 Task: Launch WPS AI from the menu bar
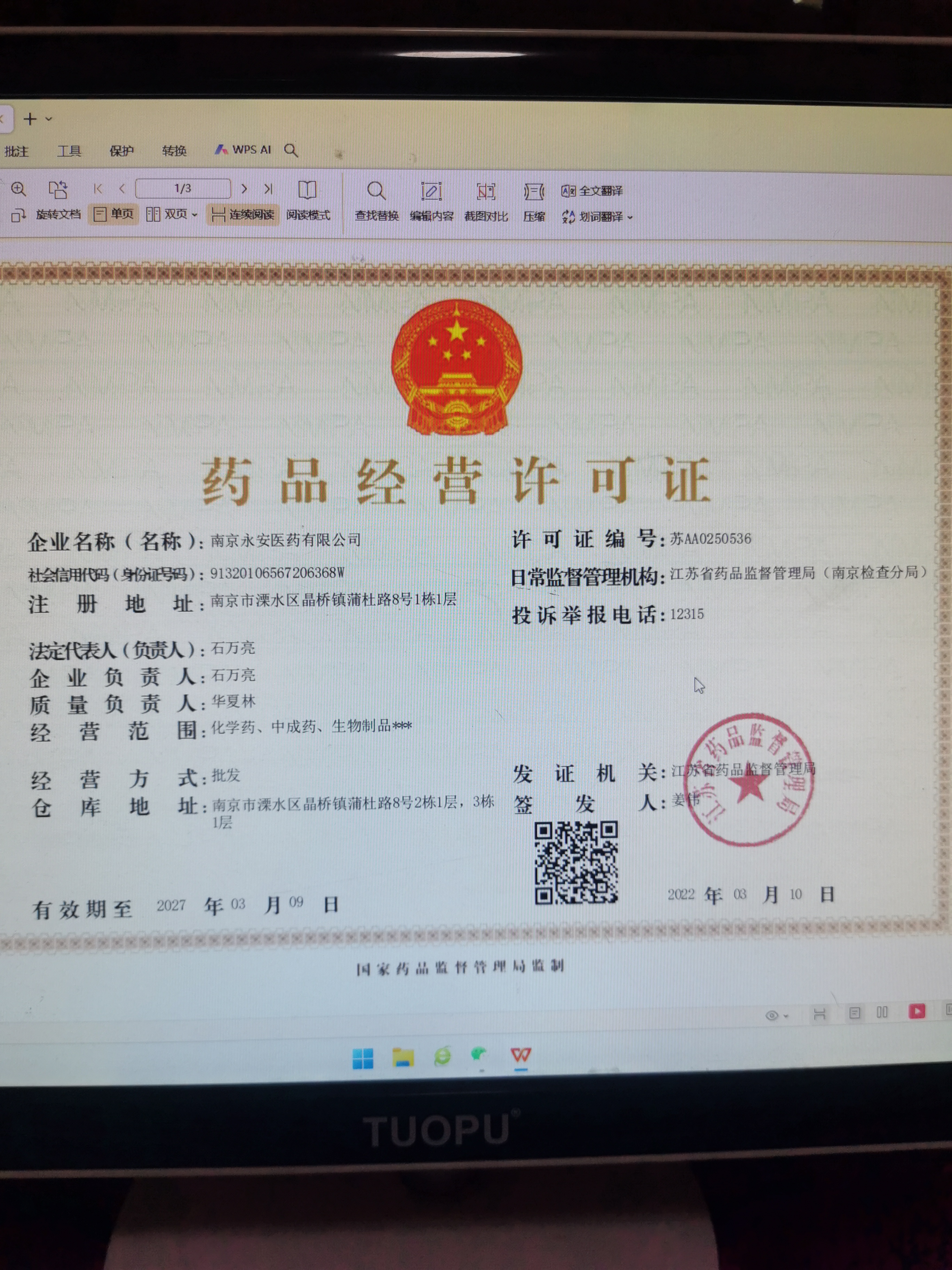coord(243,149)
